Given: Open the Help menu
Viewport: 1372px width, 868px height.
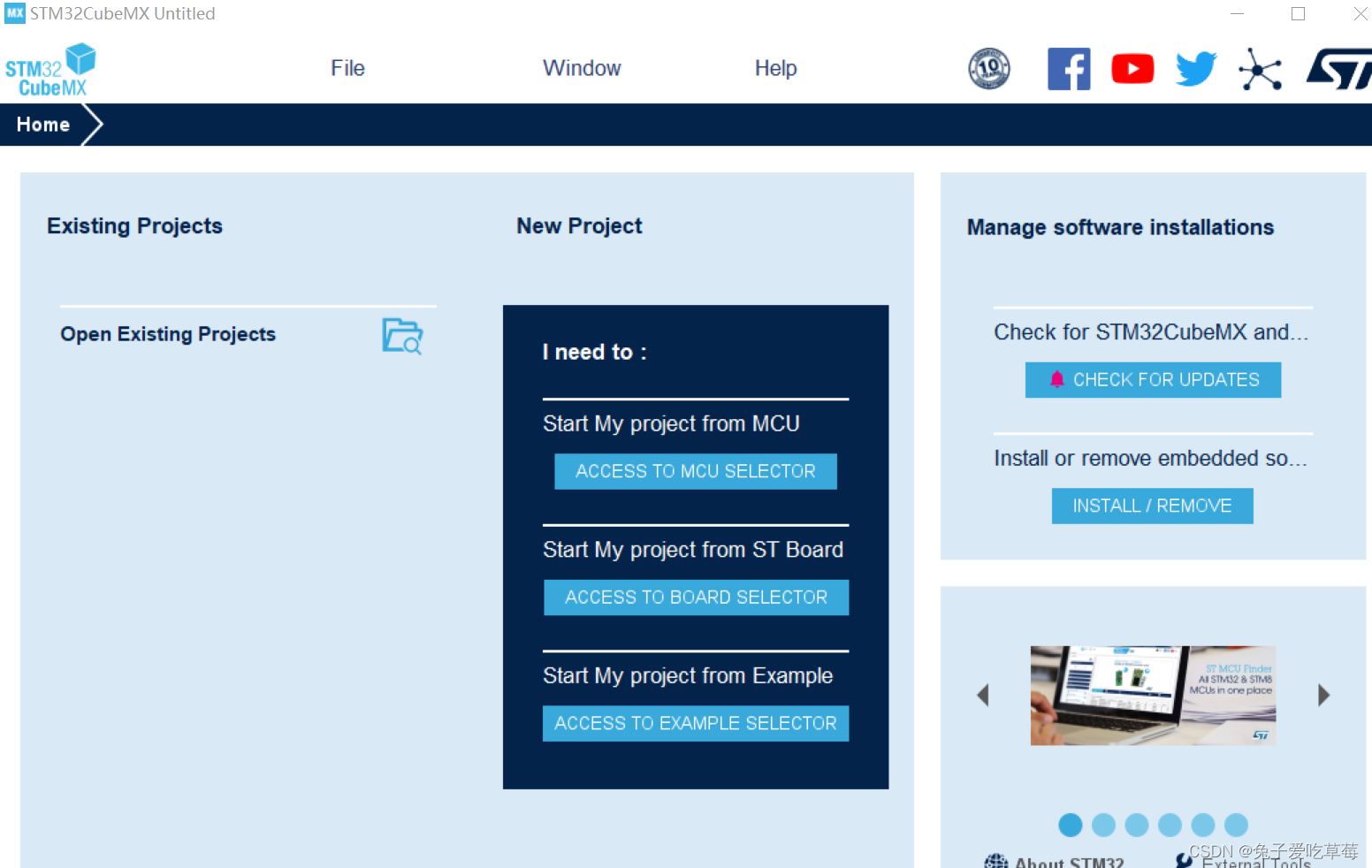Looking at the screenshot, I should 775,68.
